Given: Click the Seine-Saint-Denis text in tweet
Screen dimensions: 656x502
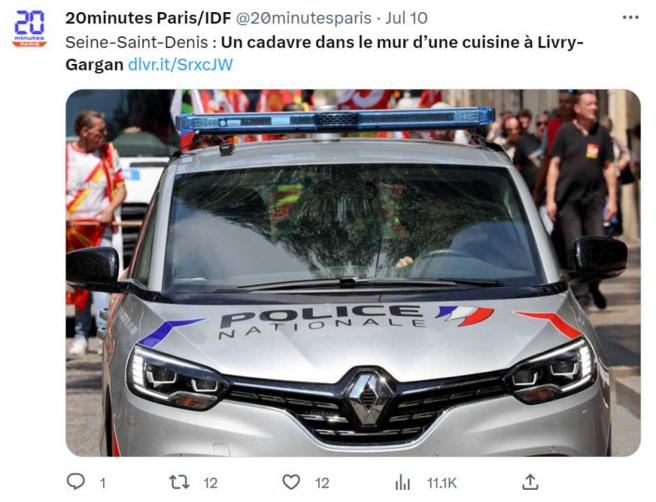Looking at the screenshot, I should pos(137,42).
